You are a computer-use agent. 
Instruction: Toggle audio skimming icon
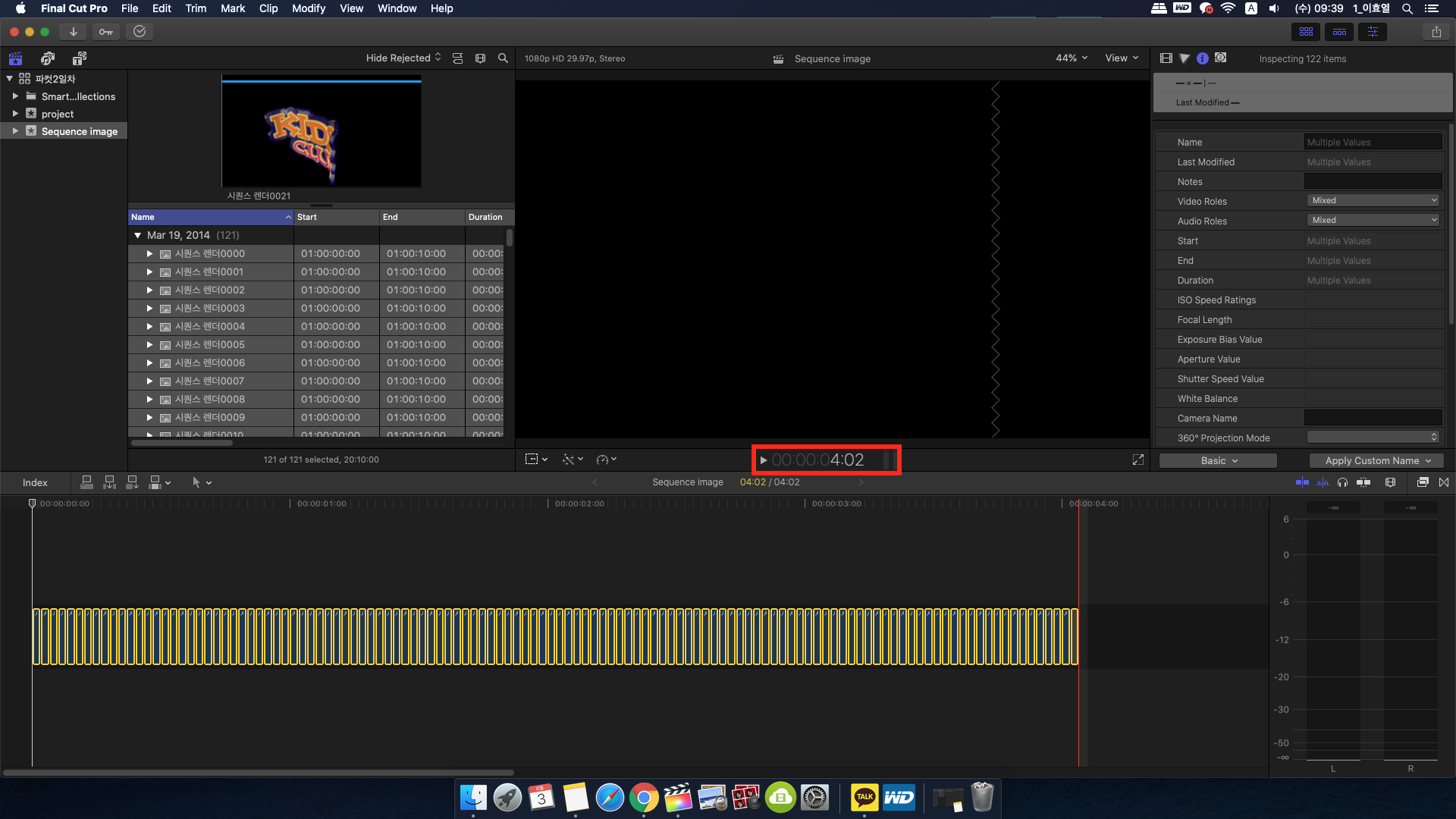coord(1323,482)
